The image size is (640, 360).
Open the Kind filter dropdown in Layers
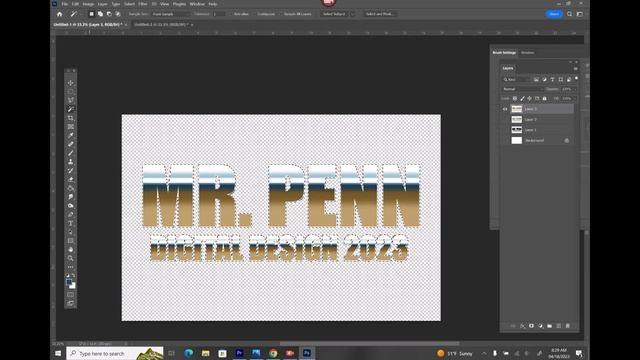tap(516, 80)
